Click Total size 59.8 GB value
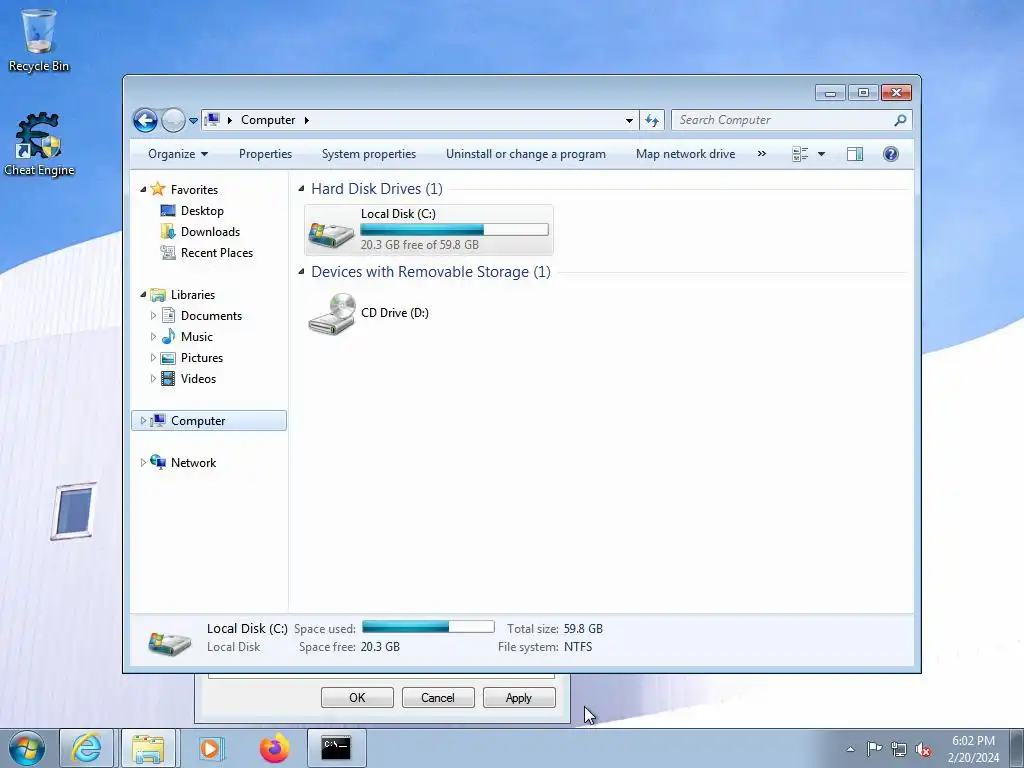The width and height of the screenshot is (1024, 768). [583, 629]
